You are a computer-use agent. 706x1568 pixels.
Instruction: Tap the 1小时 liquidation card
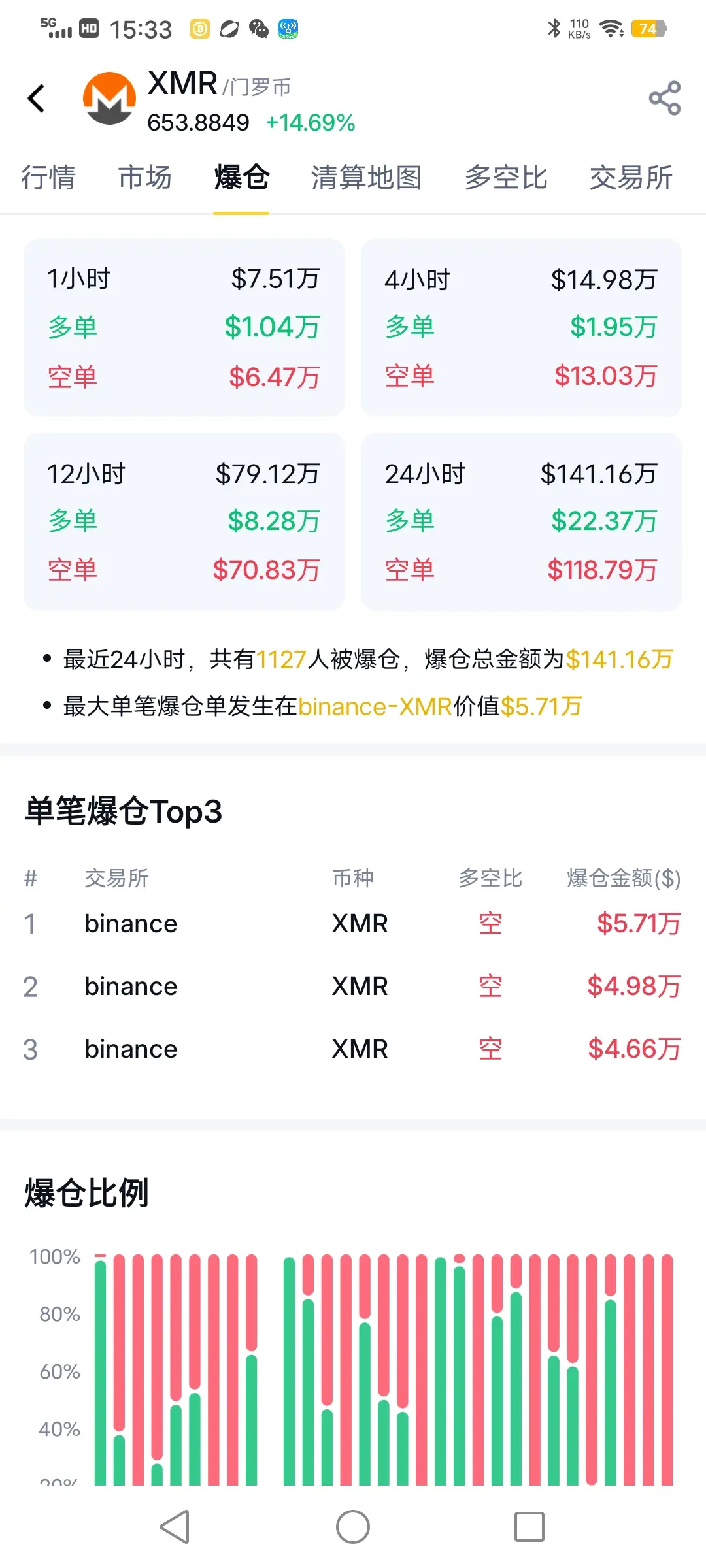[x=184, y=327]
